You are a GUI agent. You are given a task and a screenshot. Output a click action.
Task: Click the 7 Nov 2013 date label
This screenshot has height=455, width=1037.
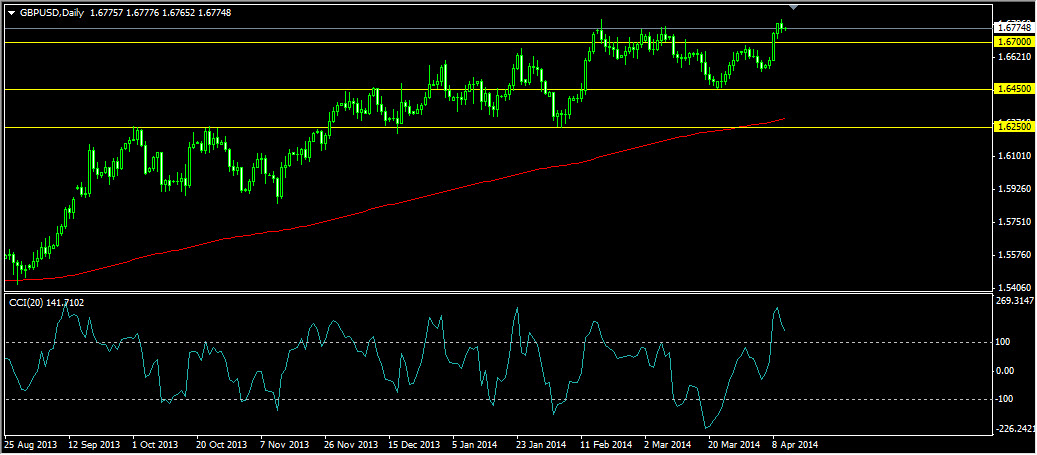285,444
